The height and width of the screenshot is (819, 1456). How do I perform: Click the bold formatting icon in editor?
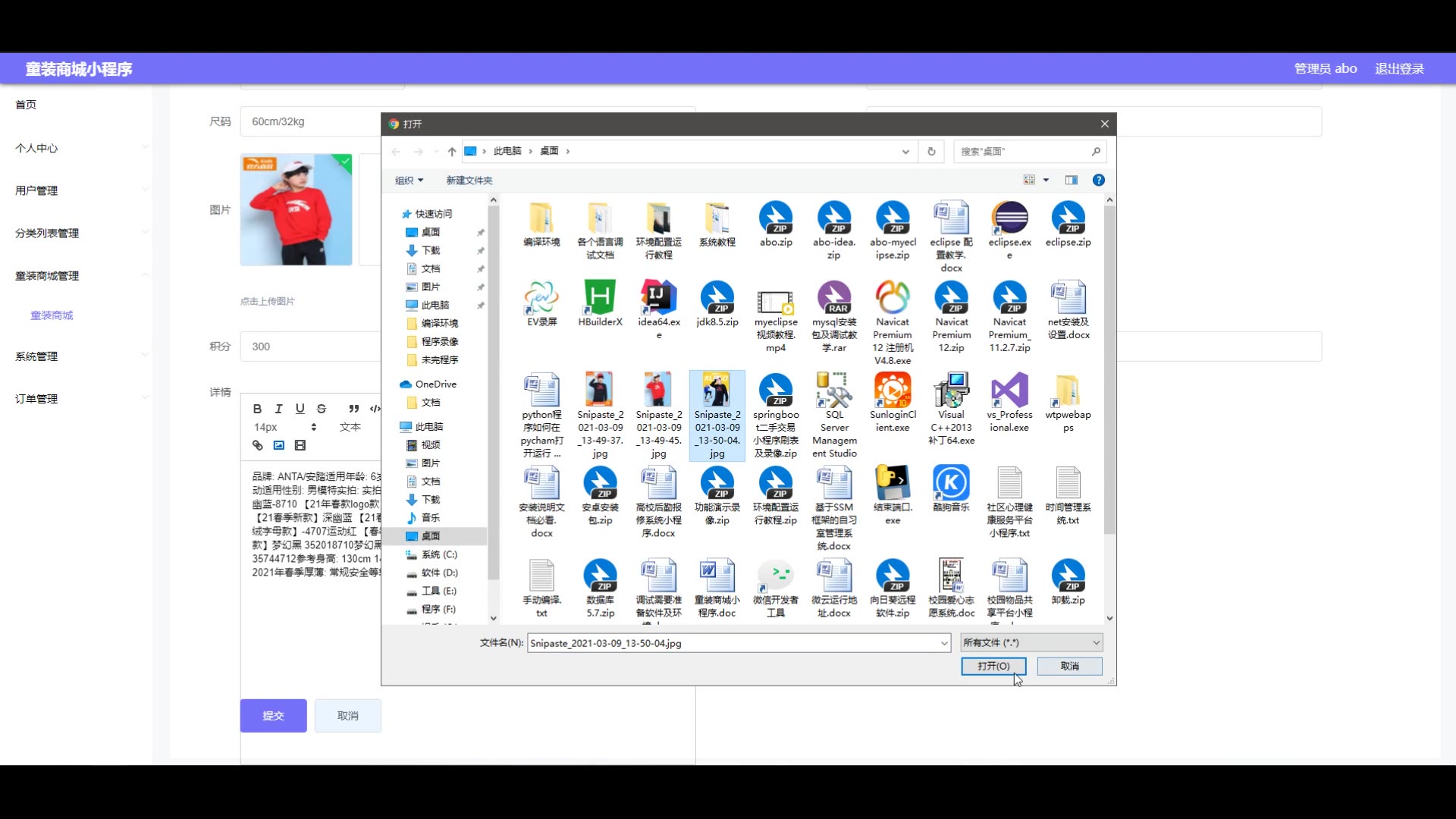(257, 408)
